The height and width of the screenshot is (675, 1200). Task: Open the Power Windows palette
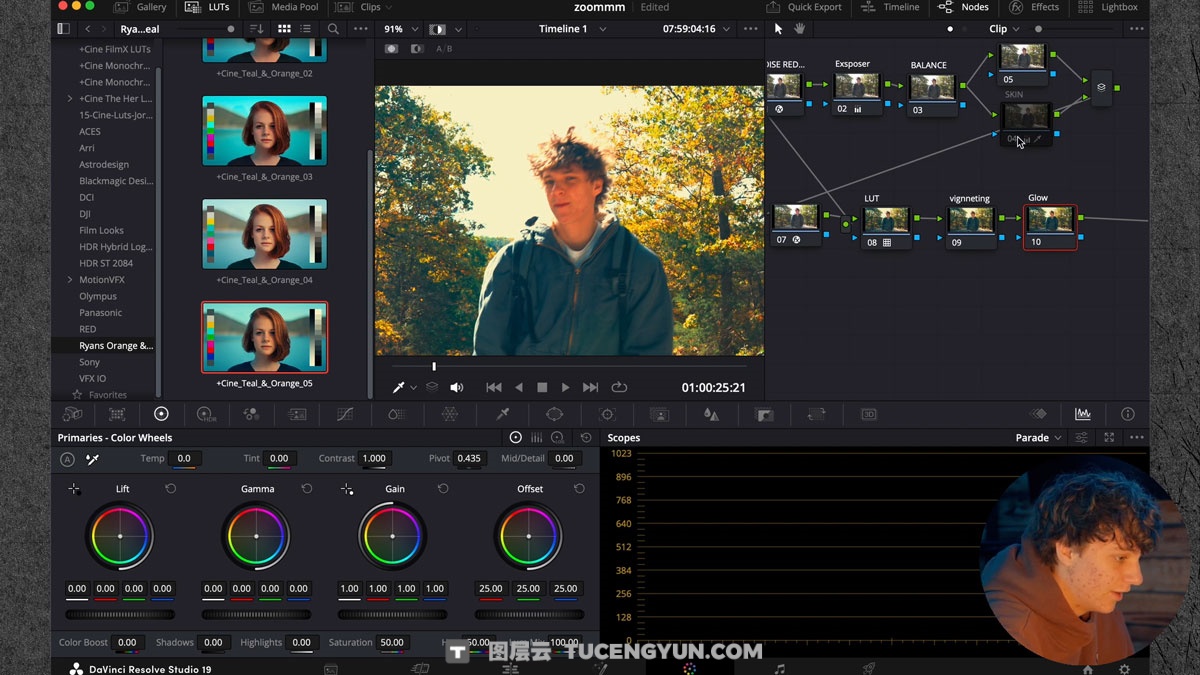pyautogui.click(x=555, y=413)
